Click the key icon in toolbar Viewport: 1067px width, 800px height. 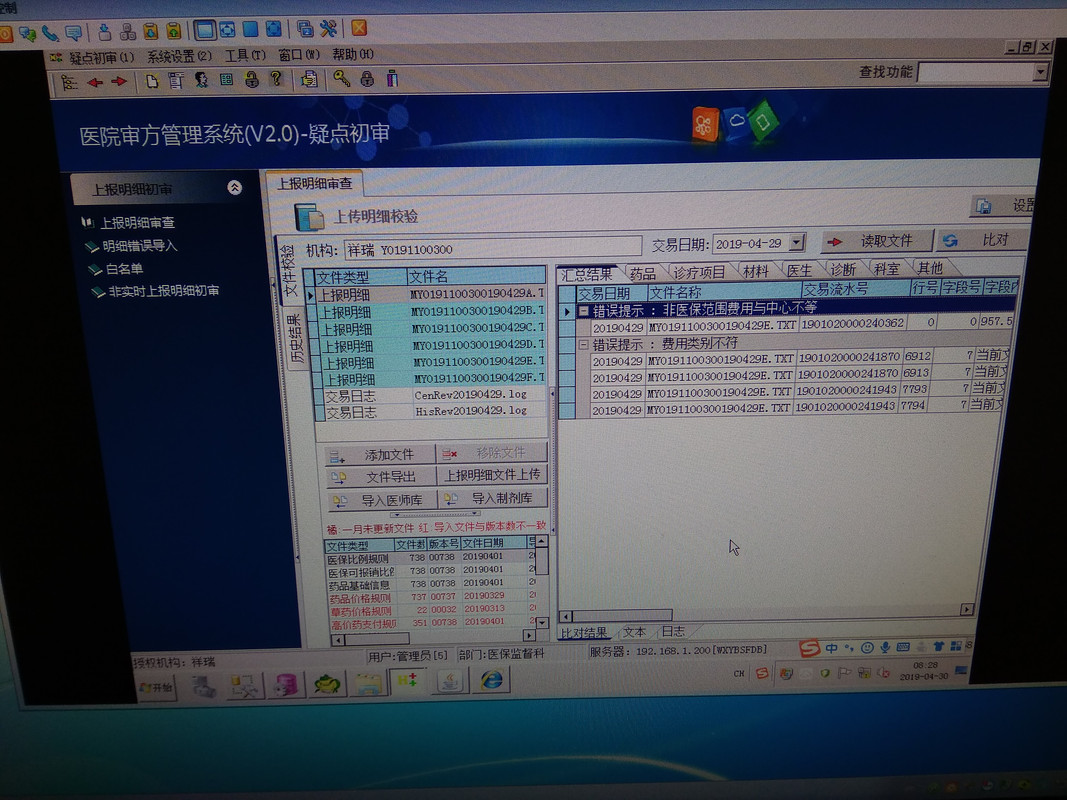[x=342, y=78]
